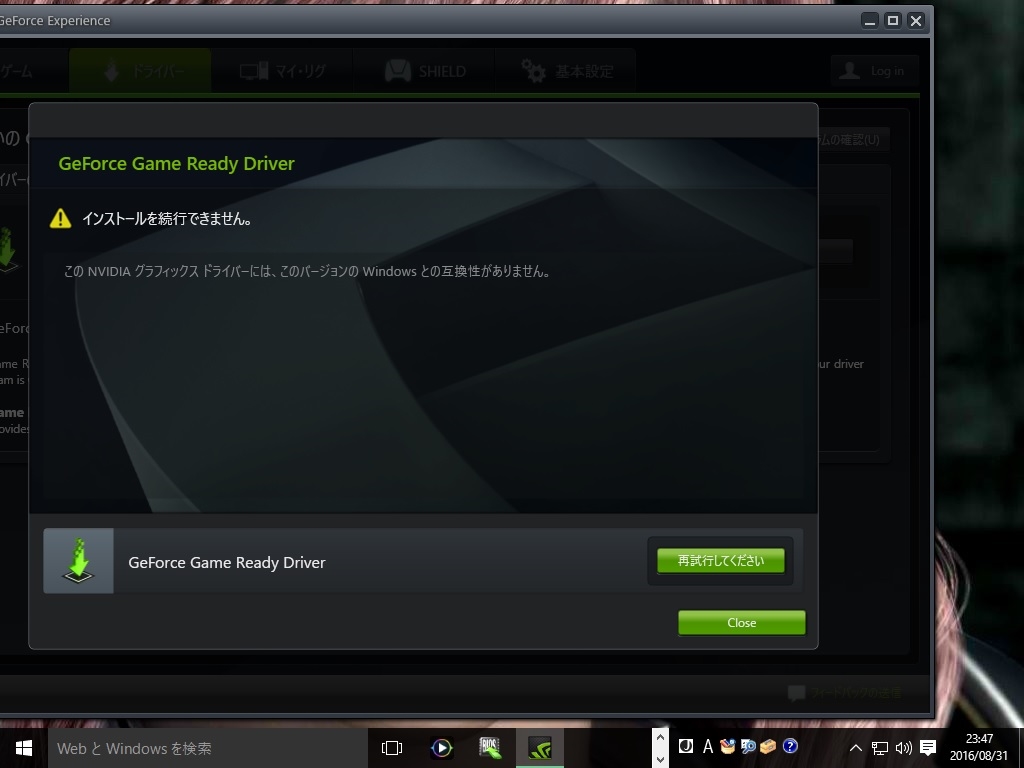Open the media player taskbar icon
Image resolution: width=1024 pixels, height=768 pixels.
(x=441, y=748)
